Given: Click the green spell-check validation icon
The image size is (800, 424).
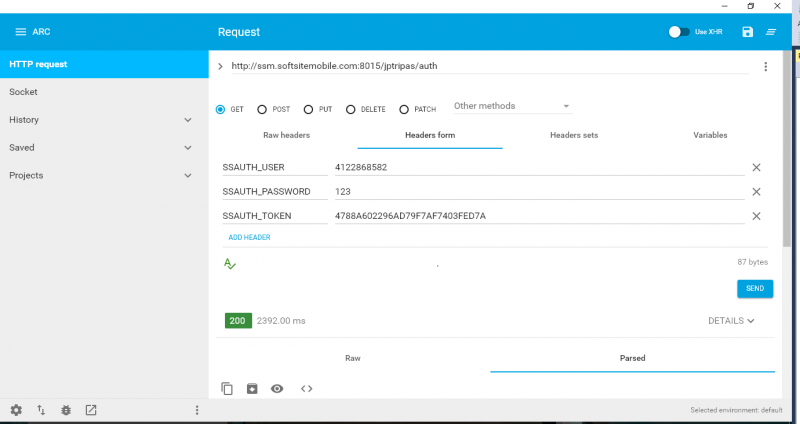Looking at the screenshot, I should 230,264.
